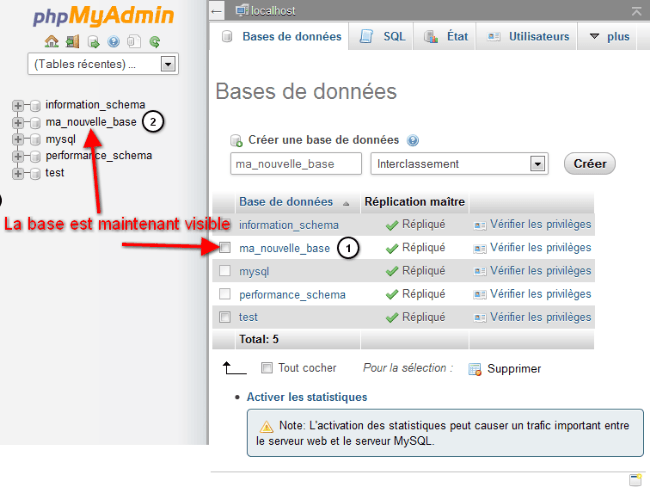Viewport: 650px width, 499px height.
Task: Sort by the Base de données column header
Action: coord(286,202)
